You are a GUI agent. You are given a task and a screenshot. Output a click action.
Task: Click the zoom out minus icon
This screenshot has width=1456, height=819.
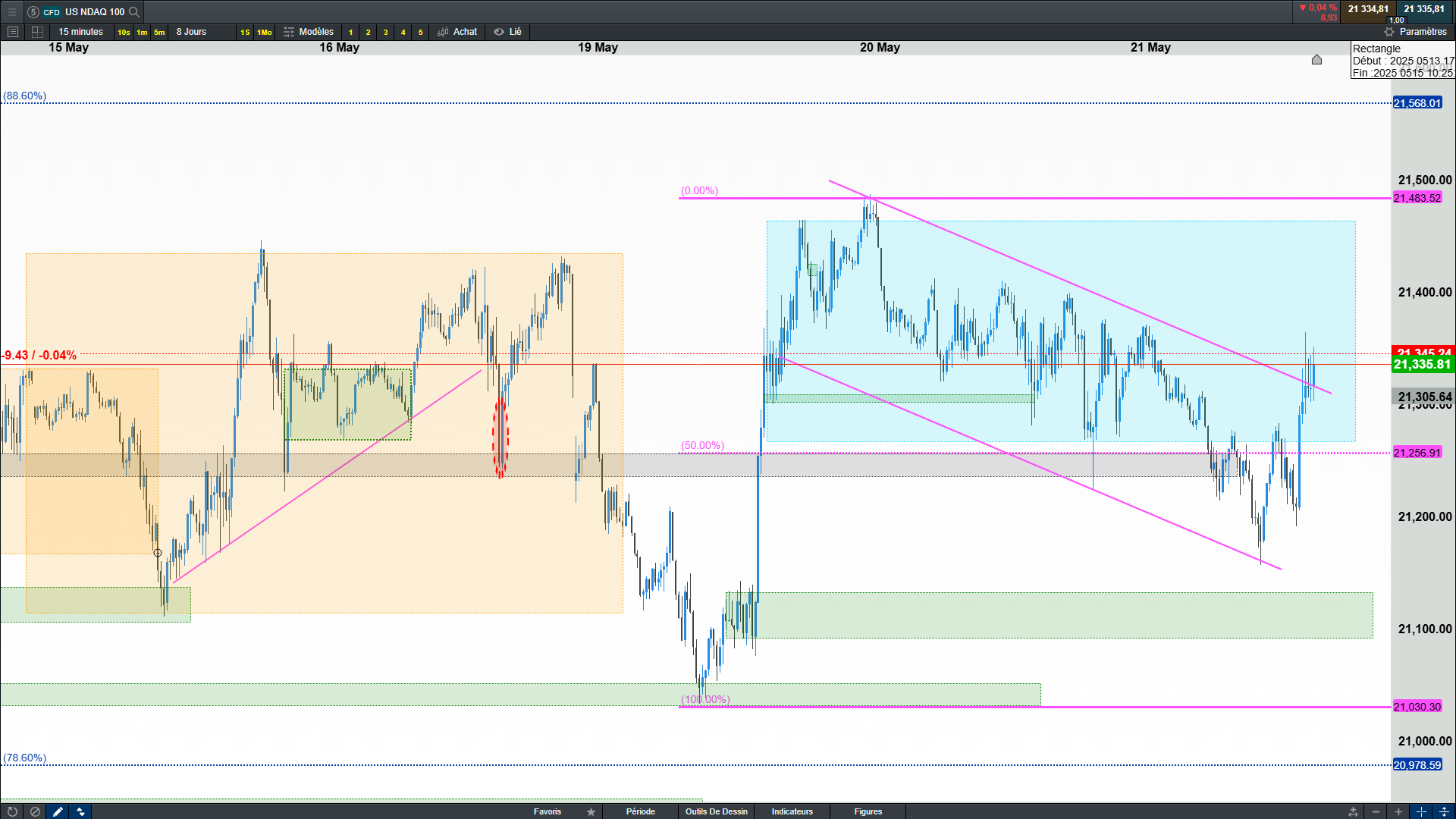pos(1376,811)
